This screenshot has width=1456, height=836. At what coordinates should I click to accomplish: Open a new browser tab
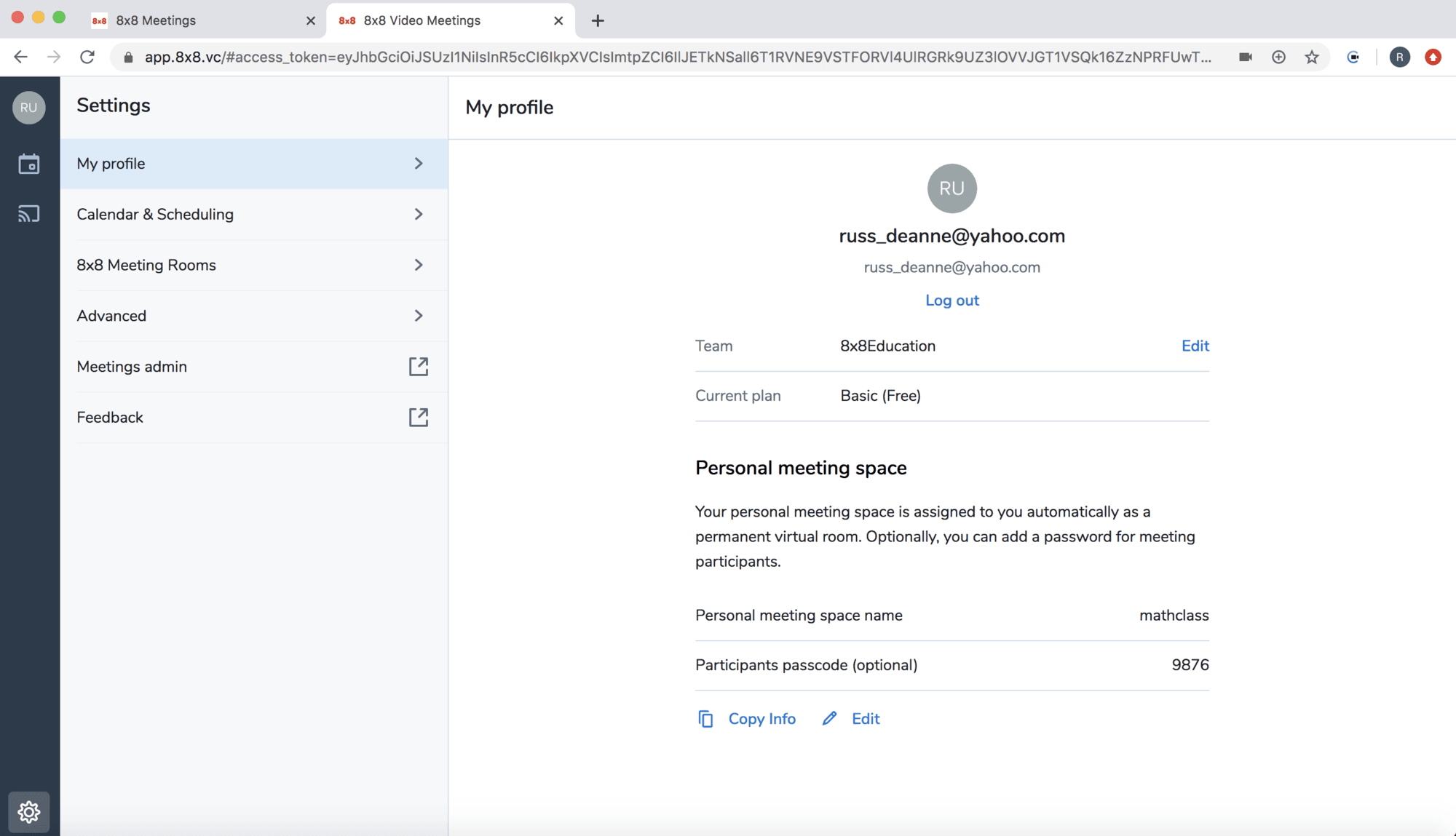coord(598,20)
